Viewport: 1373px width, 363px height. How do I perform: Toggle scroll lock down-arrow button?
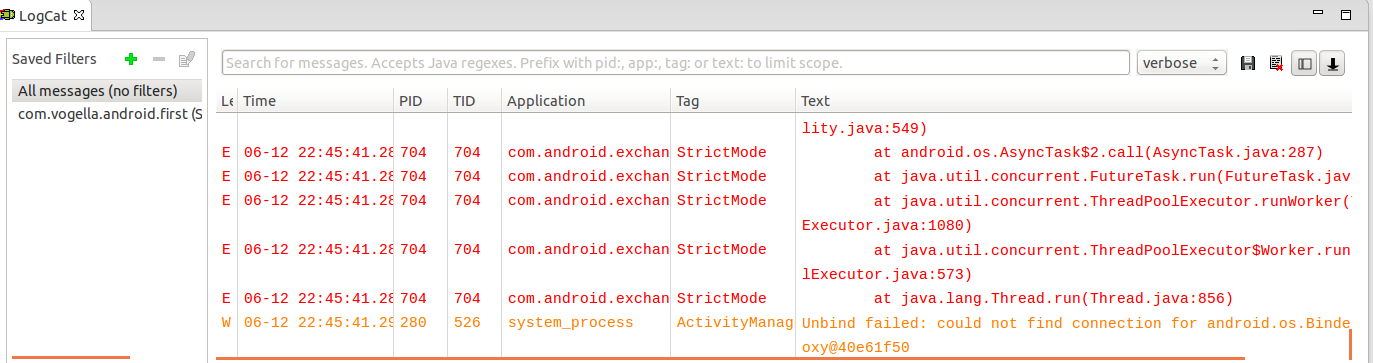[1333, 63]
